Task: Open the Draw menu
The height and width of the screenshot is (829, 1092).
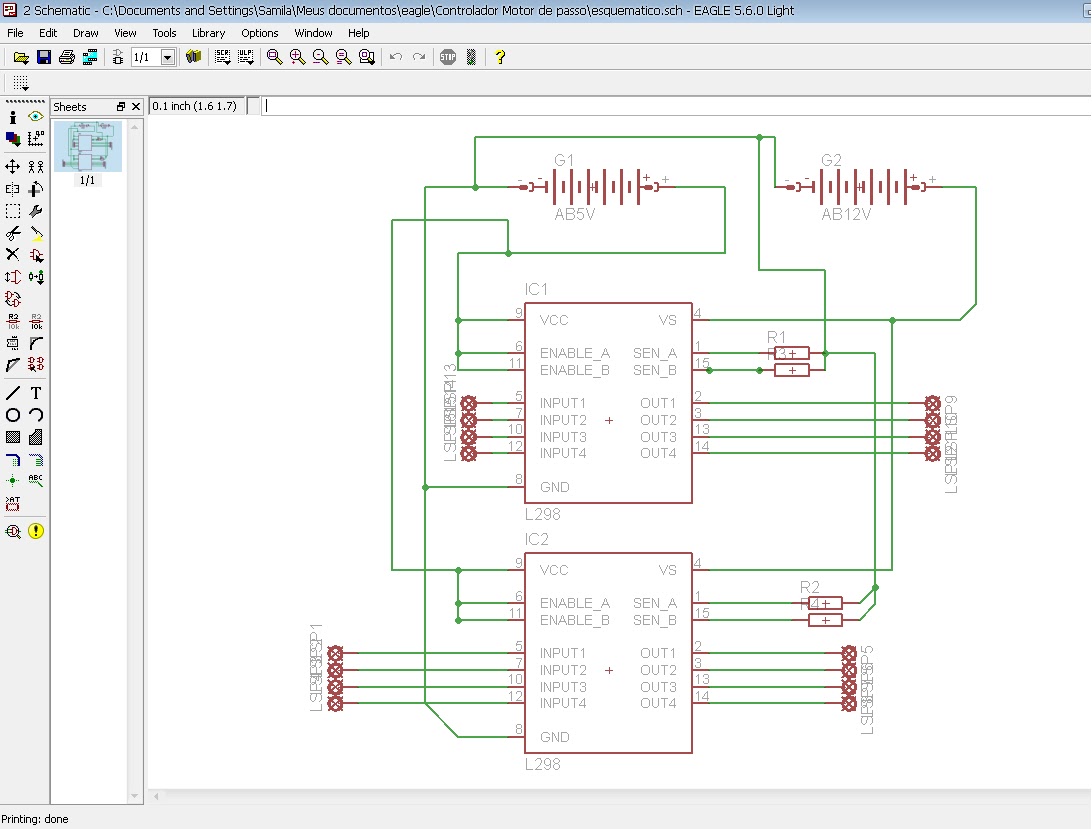Action: pyautogui.click(x=86, y=33)
